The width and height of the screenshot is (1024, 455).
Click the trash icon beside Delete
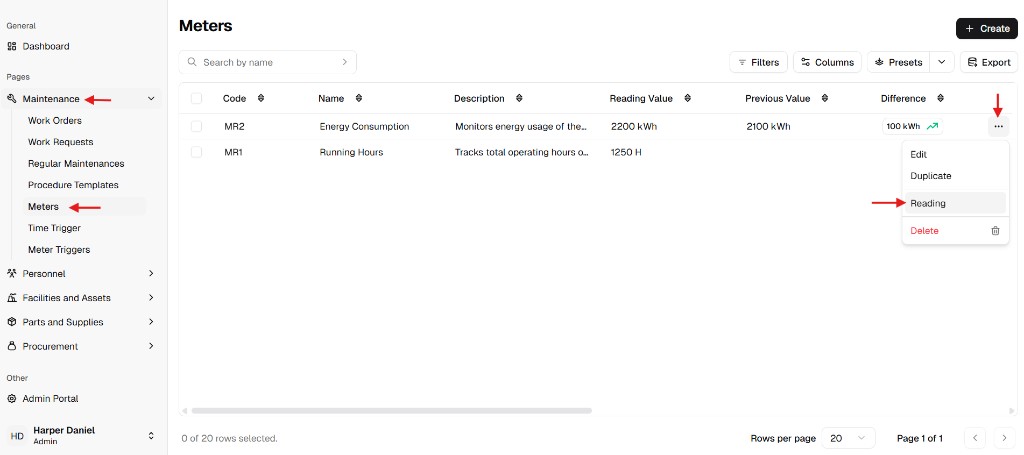[x=995, y=230]
